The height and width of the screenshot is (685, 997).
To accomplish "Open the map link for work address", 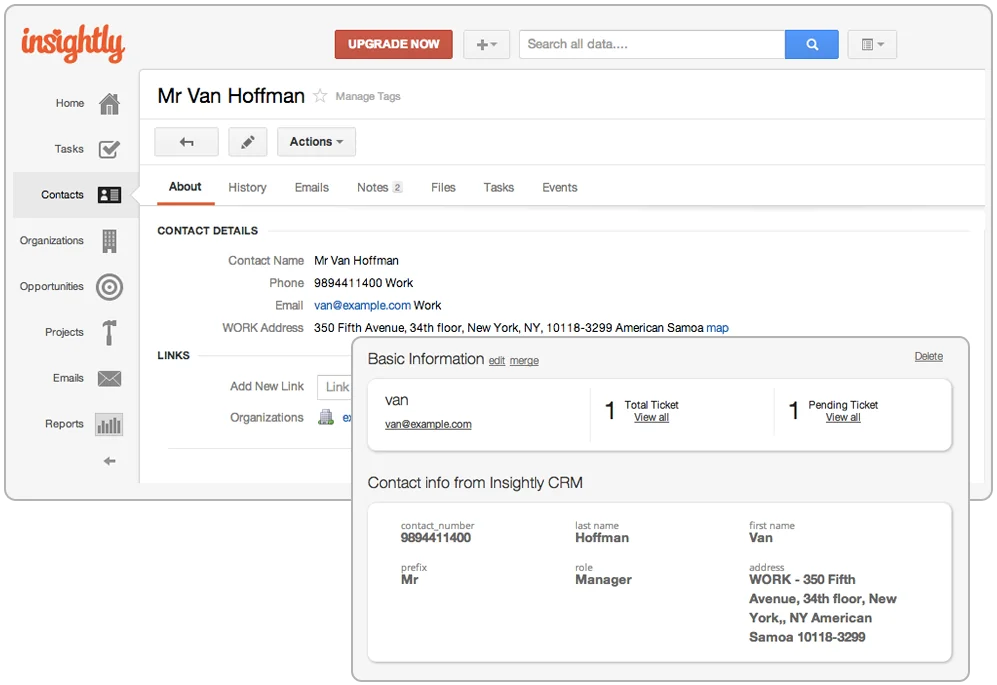I will pyautogui.click(x=717, y=328).
